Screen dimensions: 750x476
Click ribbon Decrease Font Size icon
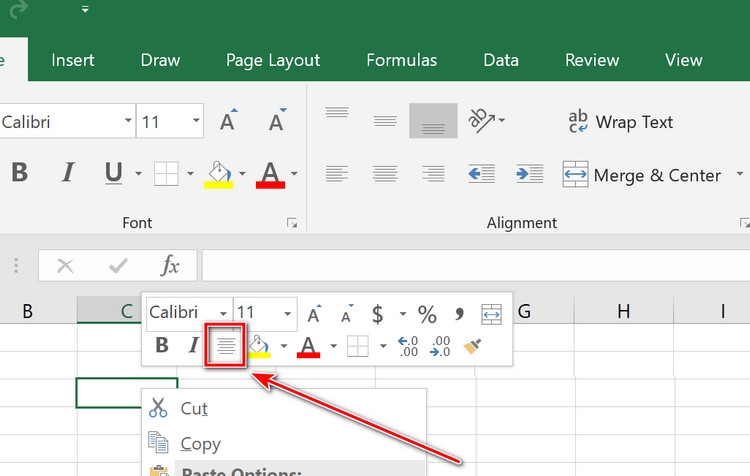[x=277, y=120]
